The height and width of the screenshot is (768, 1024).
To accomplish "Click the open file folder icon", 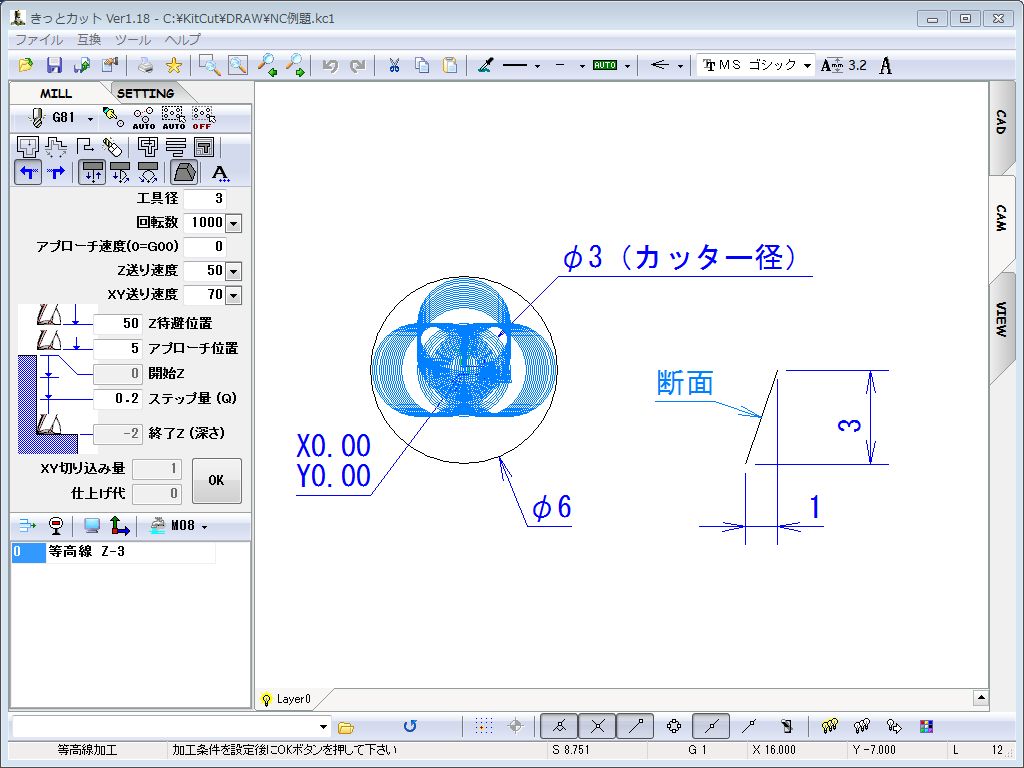I will click(x=25, y=65).
